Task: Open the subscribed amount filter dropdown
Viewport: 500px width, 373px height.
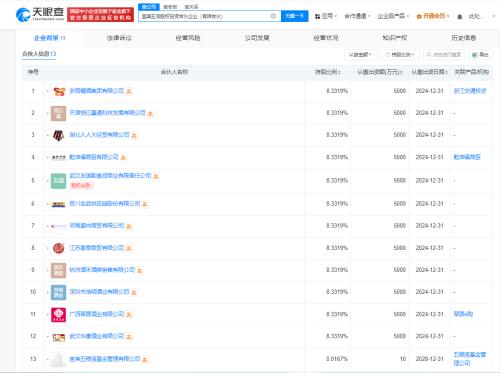Action: coord(360,55)
